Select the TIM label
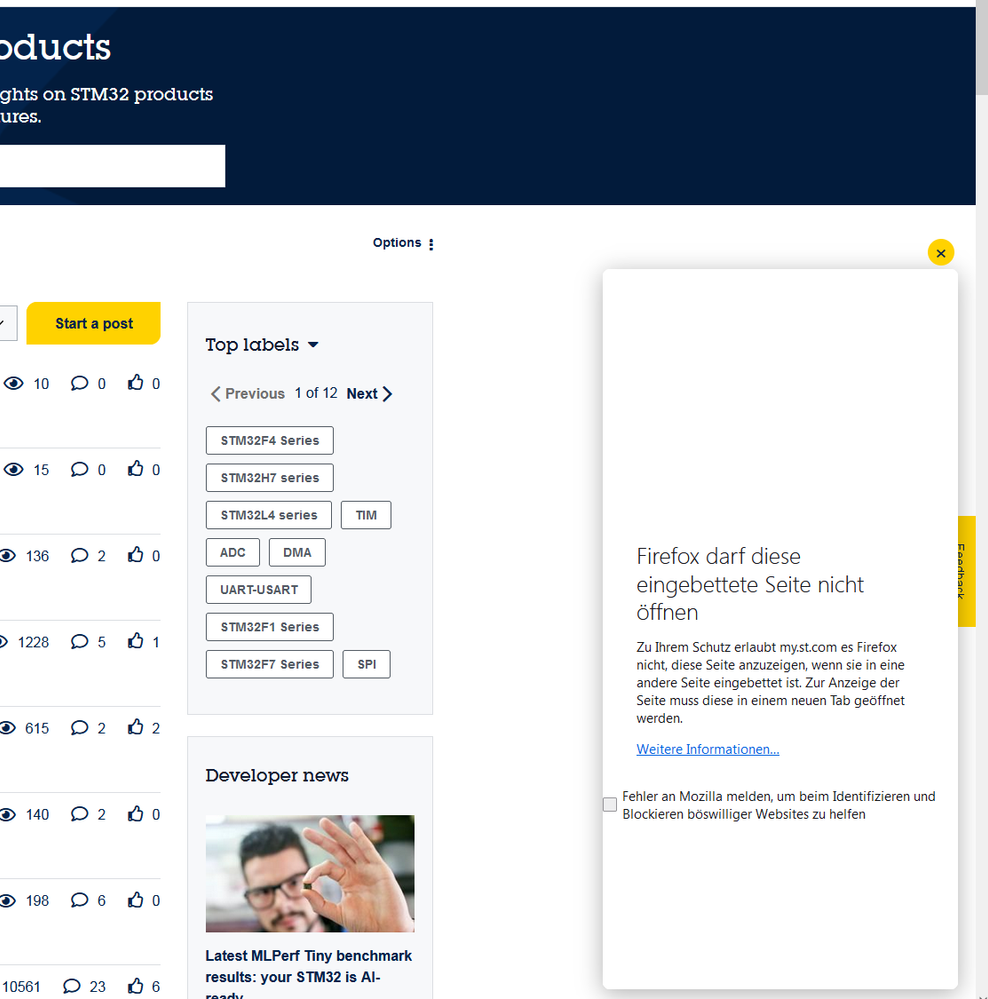The width and height of the screenshot is (988, 999). click(366, 515)
